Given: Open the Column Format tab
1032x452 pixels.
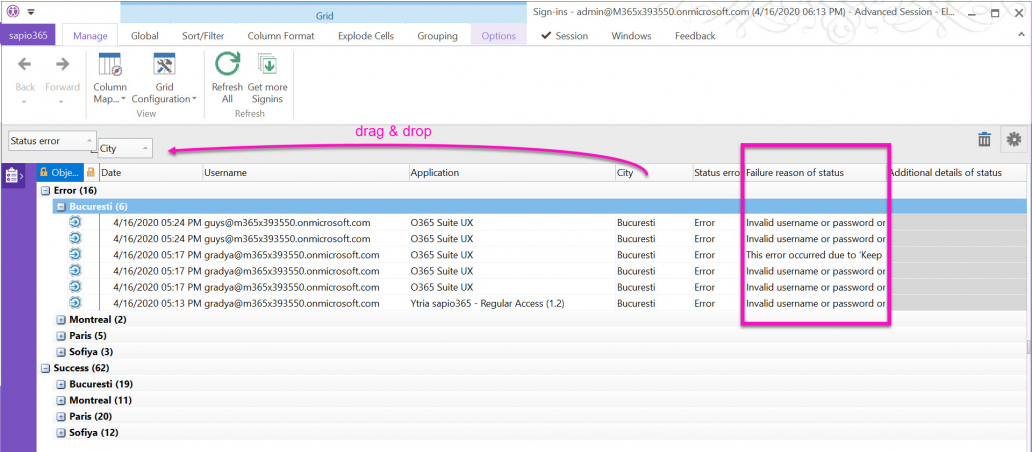Looking at the screenshot, I should 281,36.
